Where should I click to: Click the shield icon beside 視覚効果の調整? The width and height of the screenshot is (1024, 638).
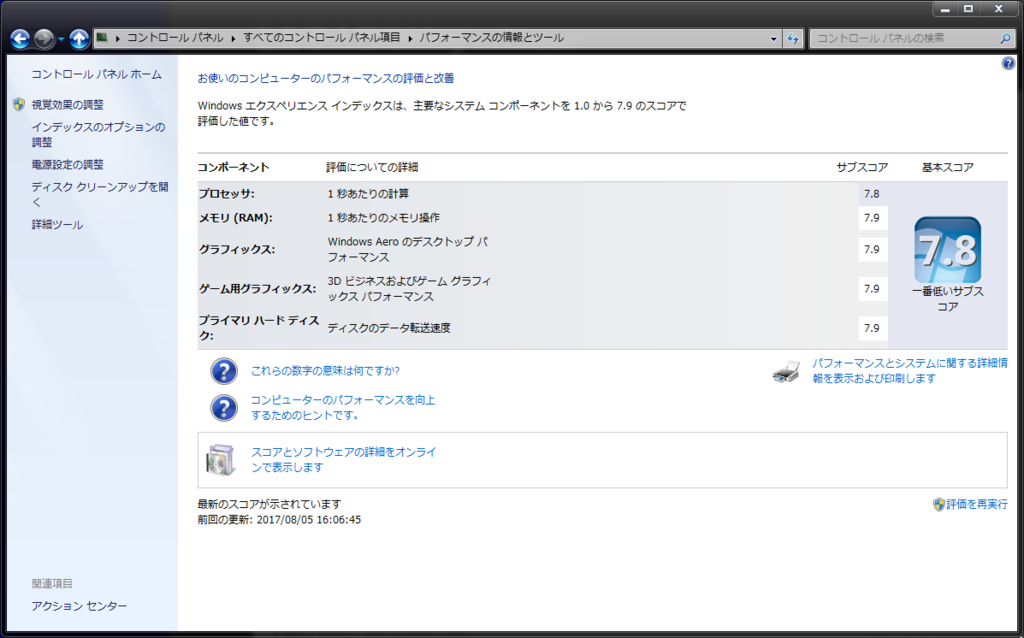coord(19,104)
